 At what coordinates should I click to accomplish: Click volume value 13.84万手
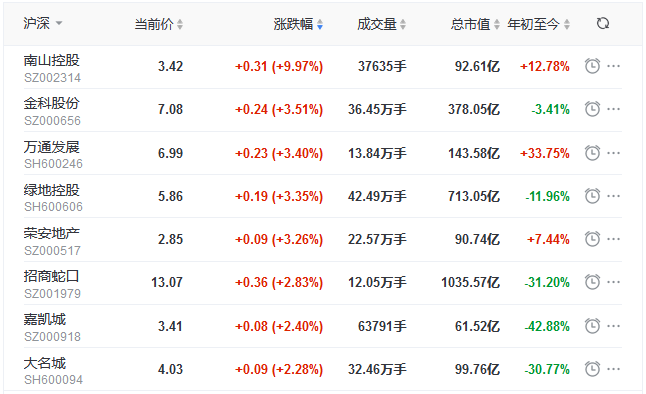tap(377, 153)
